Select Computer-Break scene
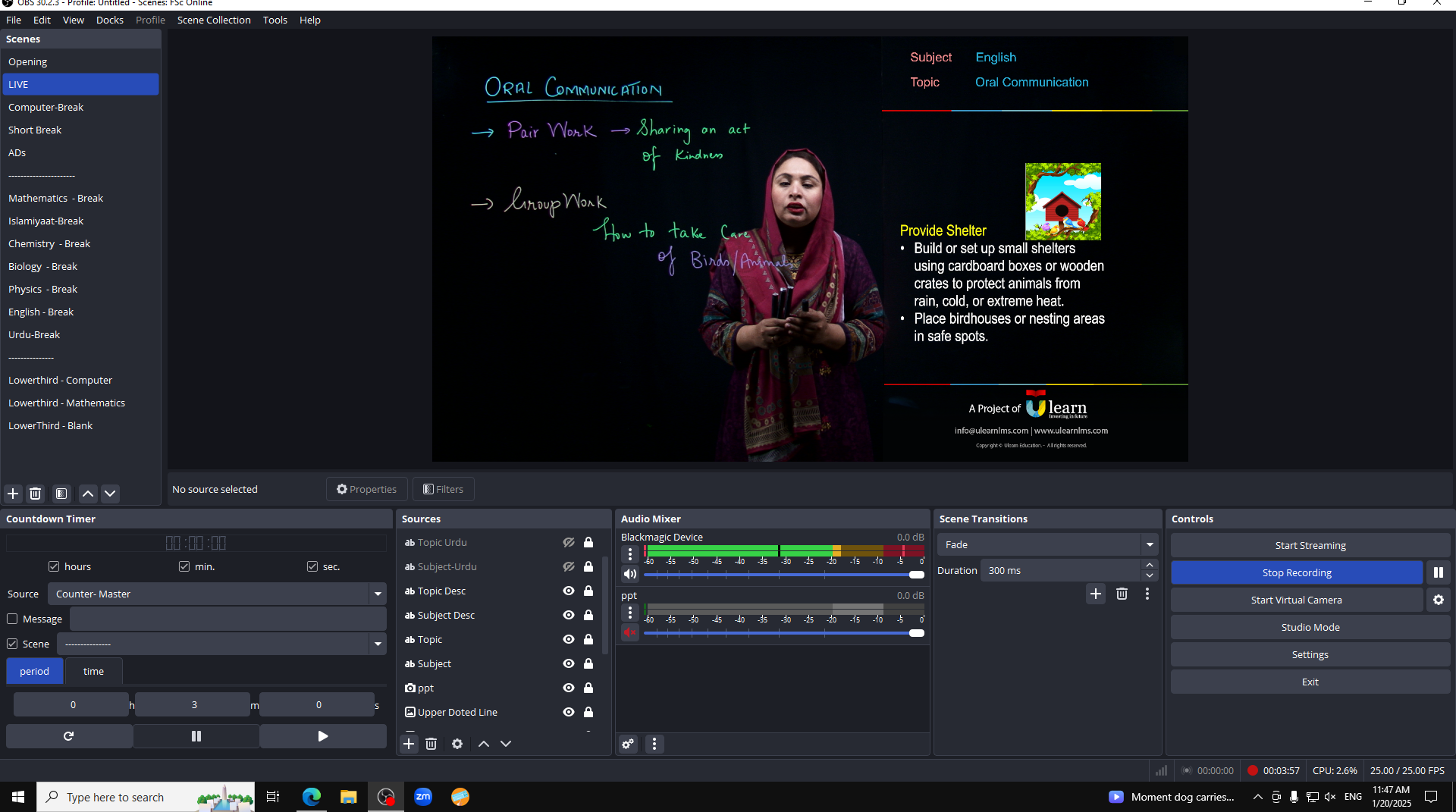 (80, 107)
